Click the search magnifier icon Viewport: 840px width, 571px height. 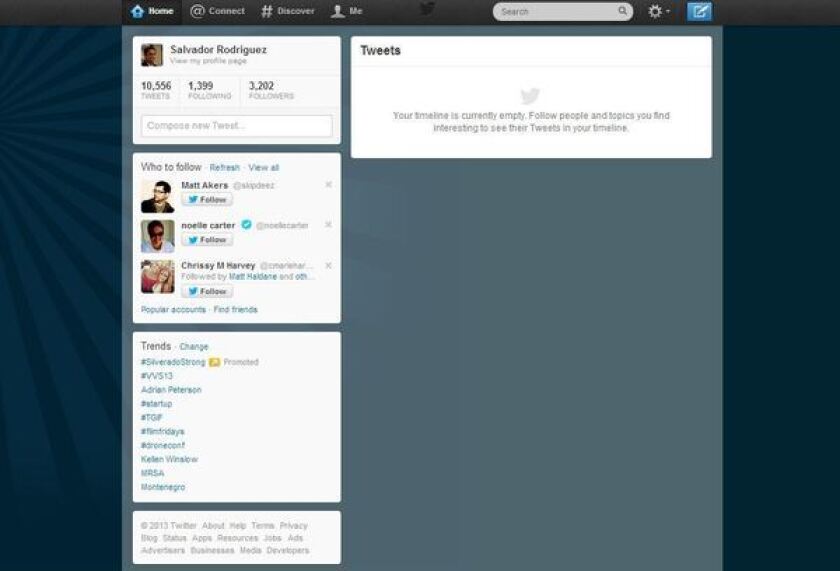622,11
